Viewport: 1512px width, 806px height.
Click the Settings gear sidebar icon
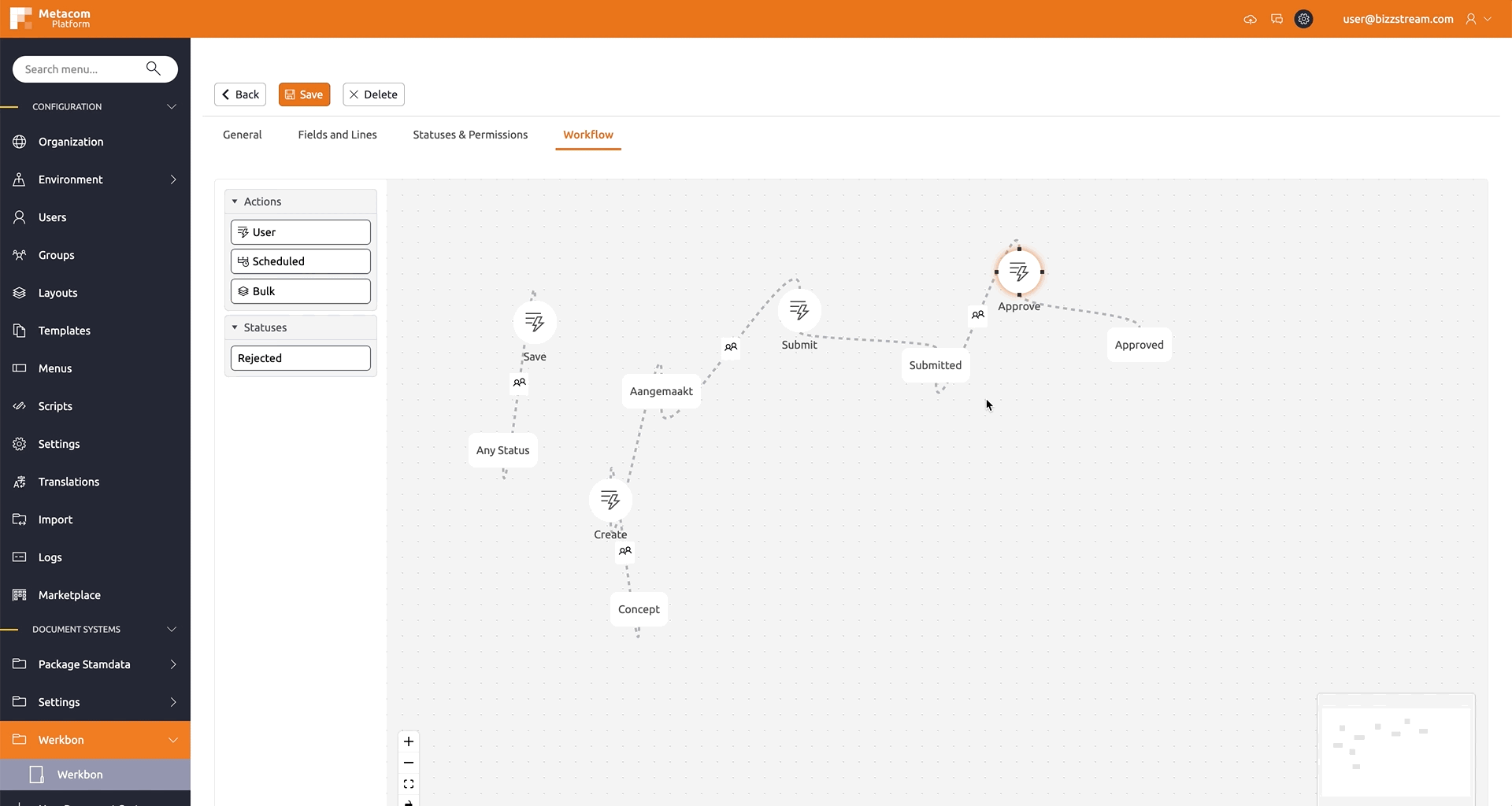click(20, 444)
